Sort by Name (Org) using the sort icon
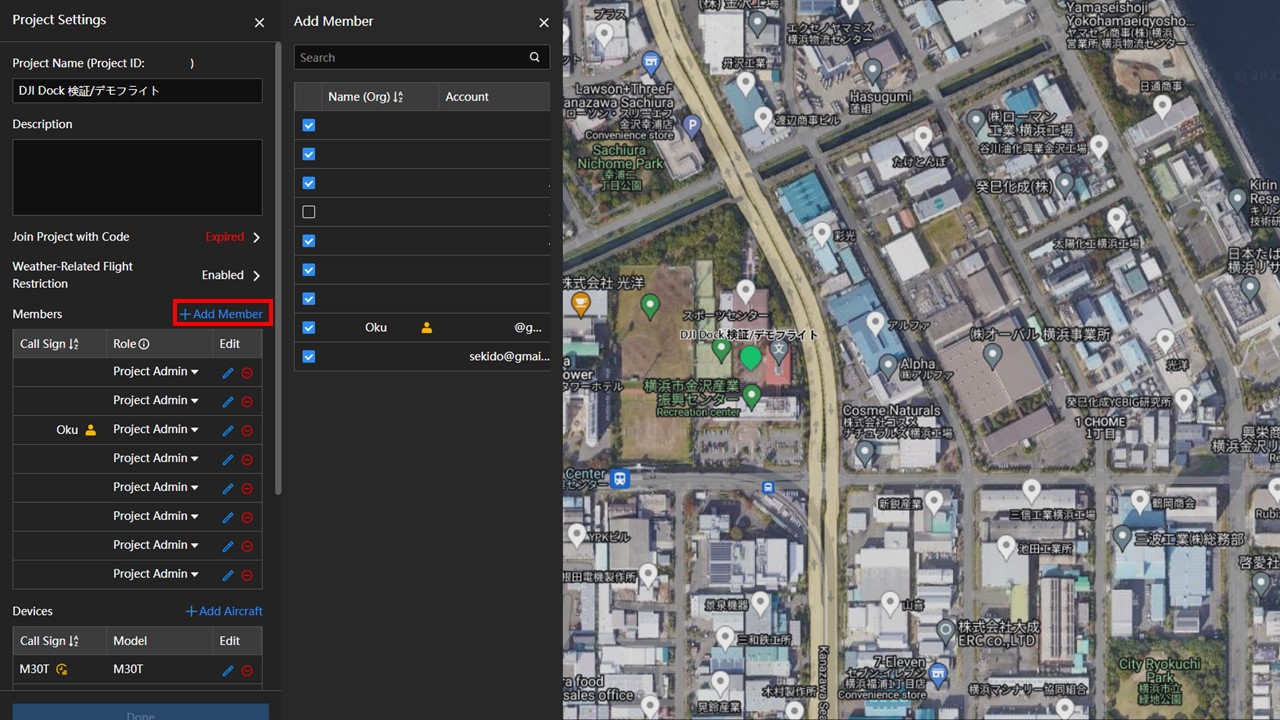1280x720 pixels. (398, 97)
